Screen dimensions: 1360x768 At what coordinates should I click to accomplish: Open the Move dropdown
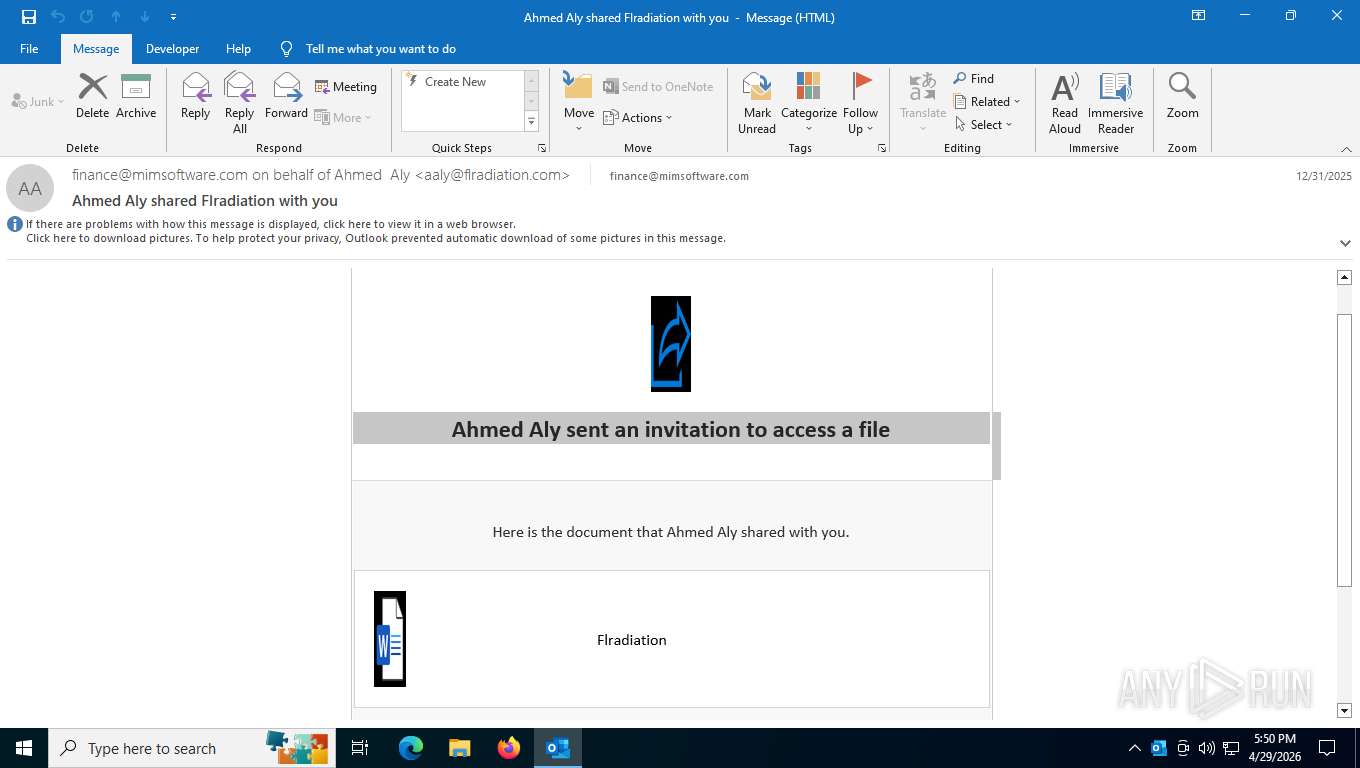(x=579, y=102)
